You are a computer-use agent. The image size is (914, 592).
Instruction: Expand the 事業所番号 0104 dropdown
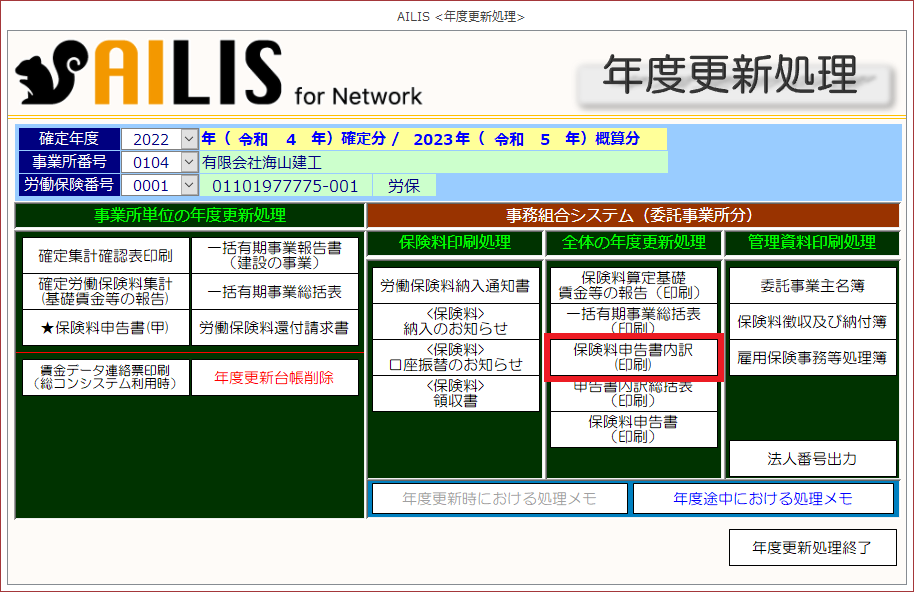pyautogui.click(x=189, y=162)
